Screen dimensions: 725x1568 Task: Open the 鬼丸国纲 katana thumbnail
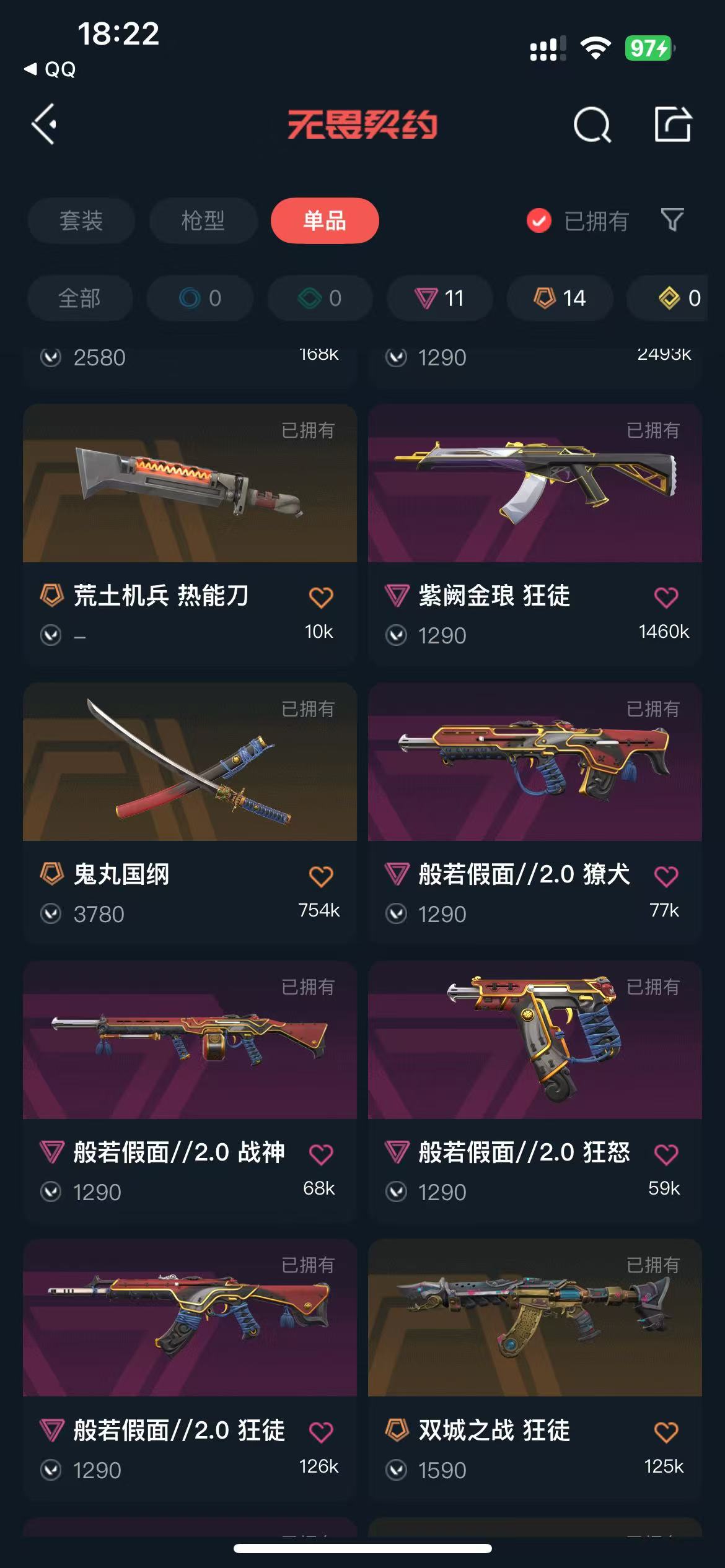point(190,762)
